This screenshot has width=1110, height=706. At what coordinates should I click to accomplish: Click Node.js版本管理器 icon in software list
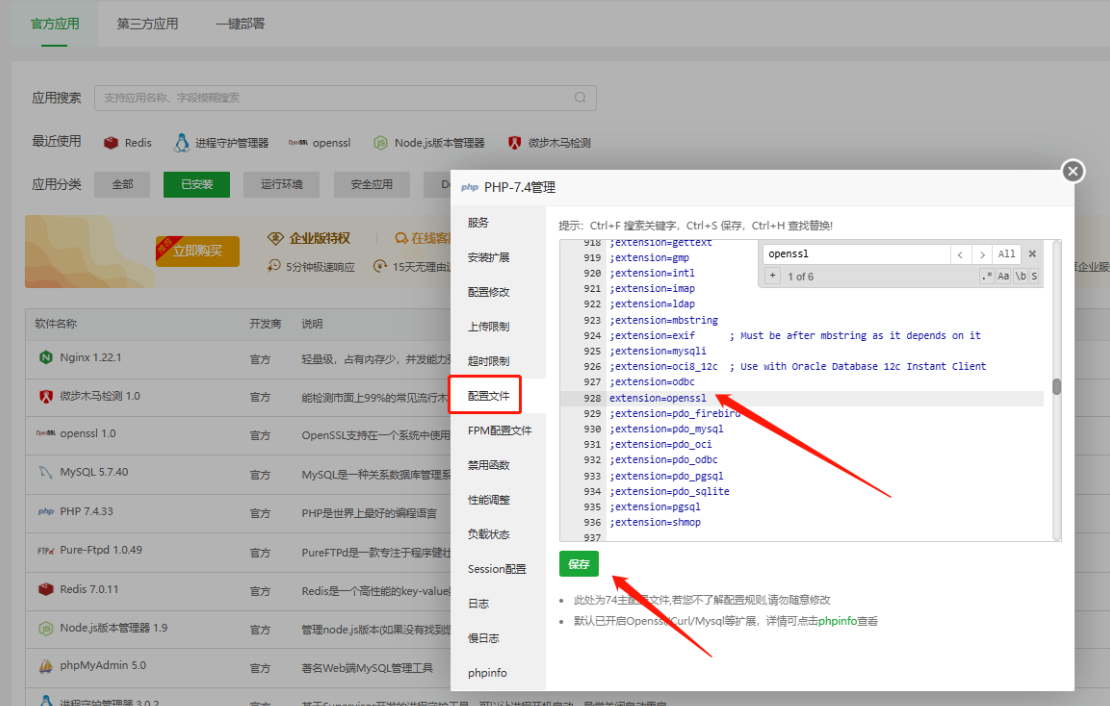point(46,628)
